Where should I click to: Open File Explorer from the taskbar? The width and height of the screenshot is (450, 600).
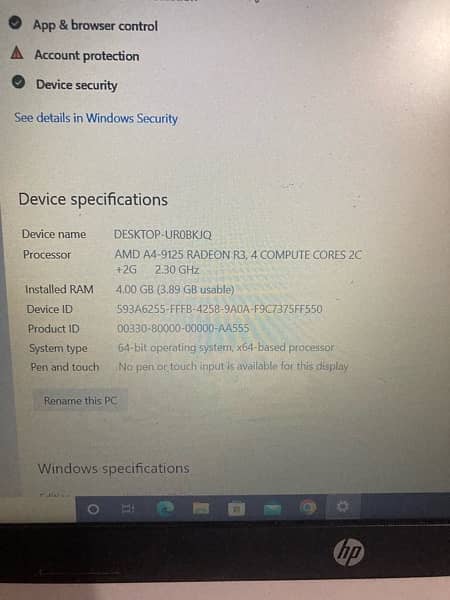(x=201, y=508)
